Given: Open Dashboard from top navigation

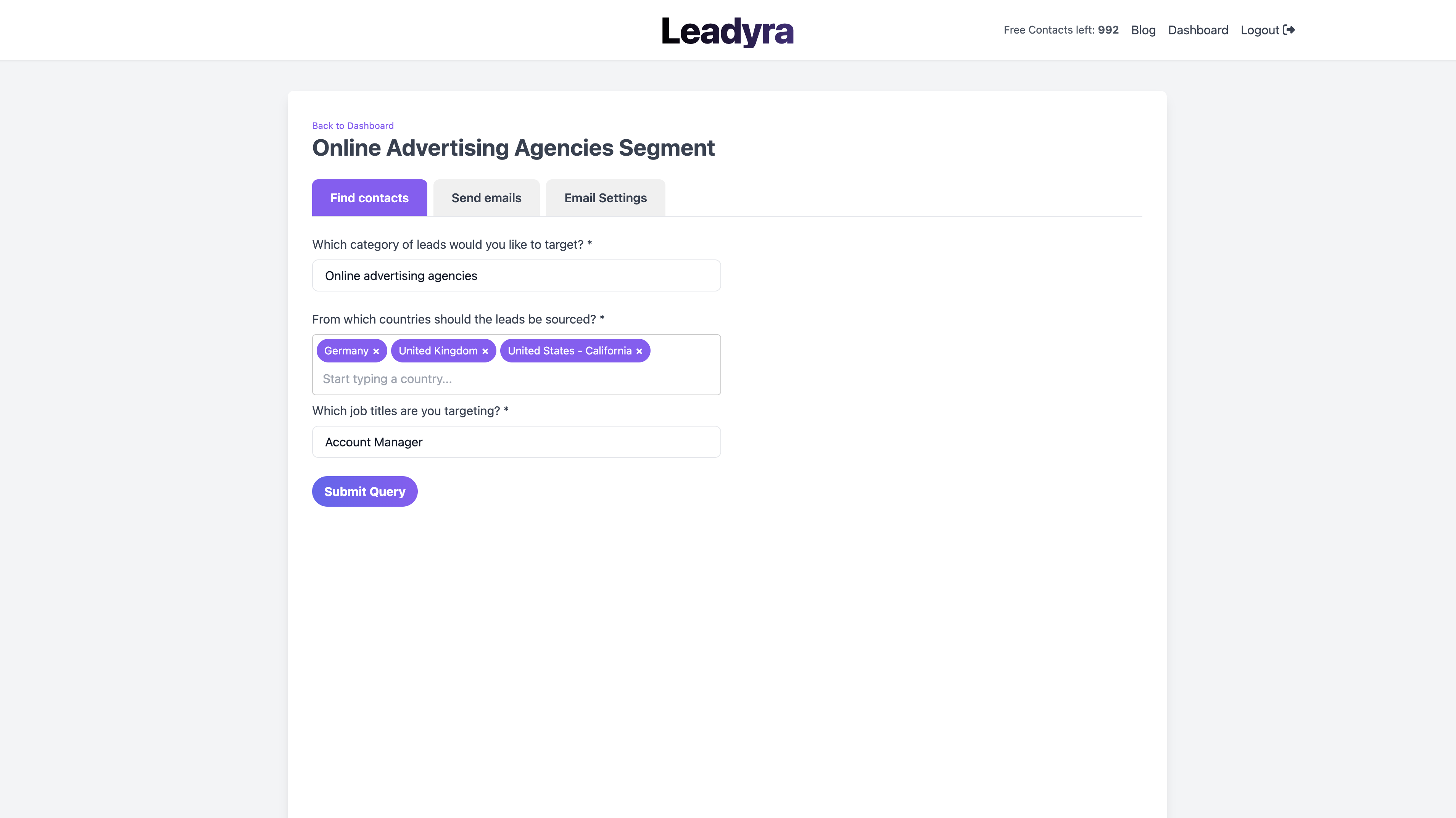Looking at the screenshot, I should coord(1198,30).
